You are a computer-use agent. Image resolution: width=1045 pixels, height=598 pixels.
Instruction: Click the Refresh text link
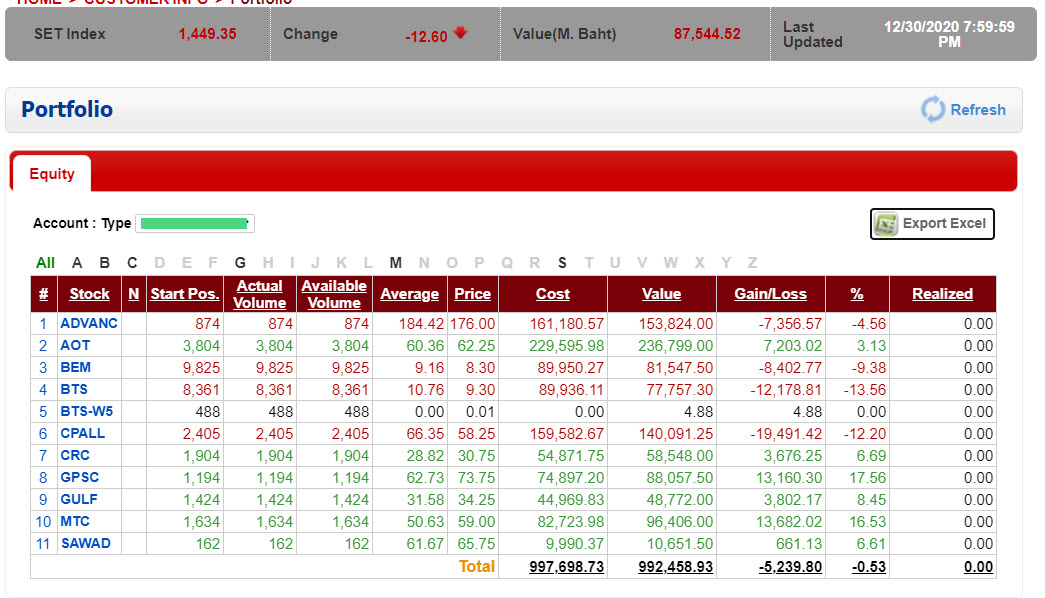[x=978, y=110]
